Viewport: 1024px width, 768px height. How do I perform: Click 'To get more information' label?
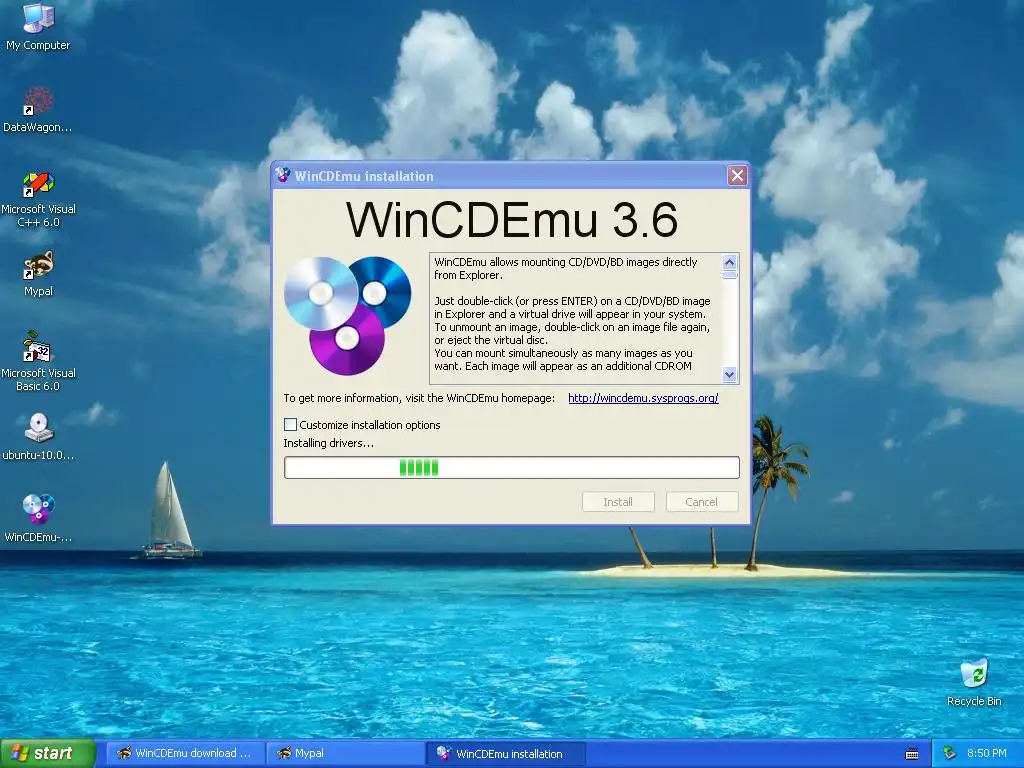pyautogui.click(x=419, y=398)
